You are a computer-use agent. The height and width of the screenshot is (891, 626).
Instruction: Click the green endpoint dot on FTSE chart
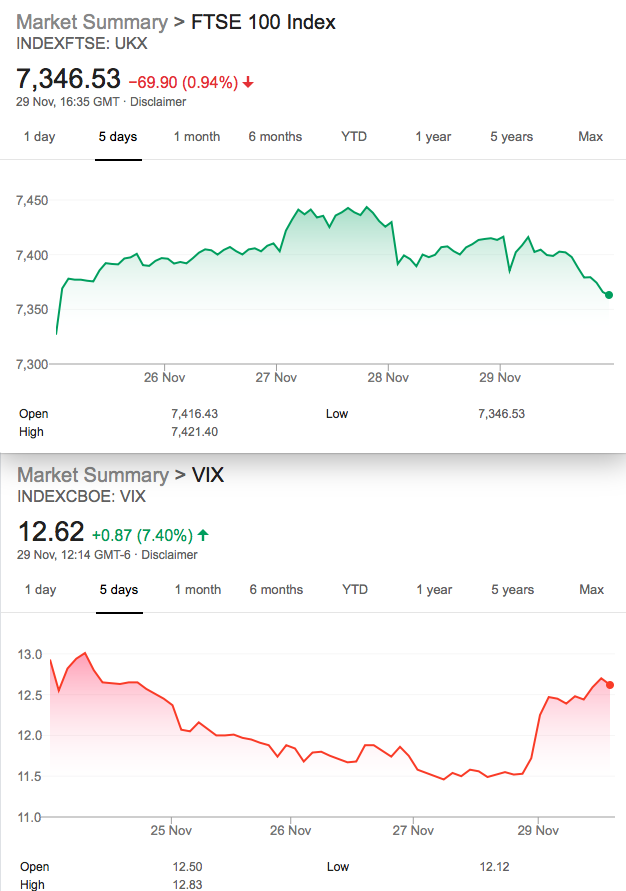point(609,295)
